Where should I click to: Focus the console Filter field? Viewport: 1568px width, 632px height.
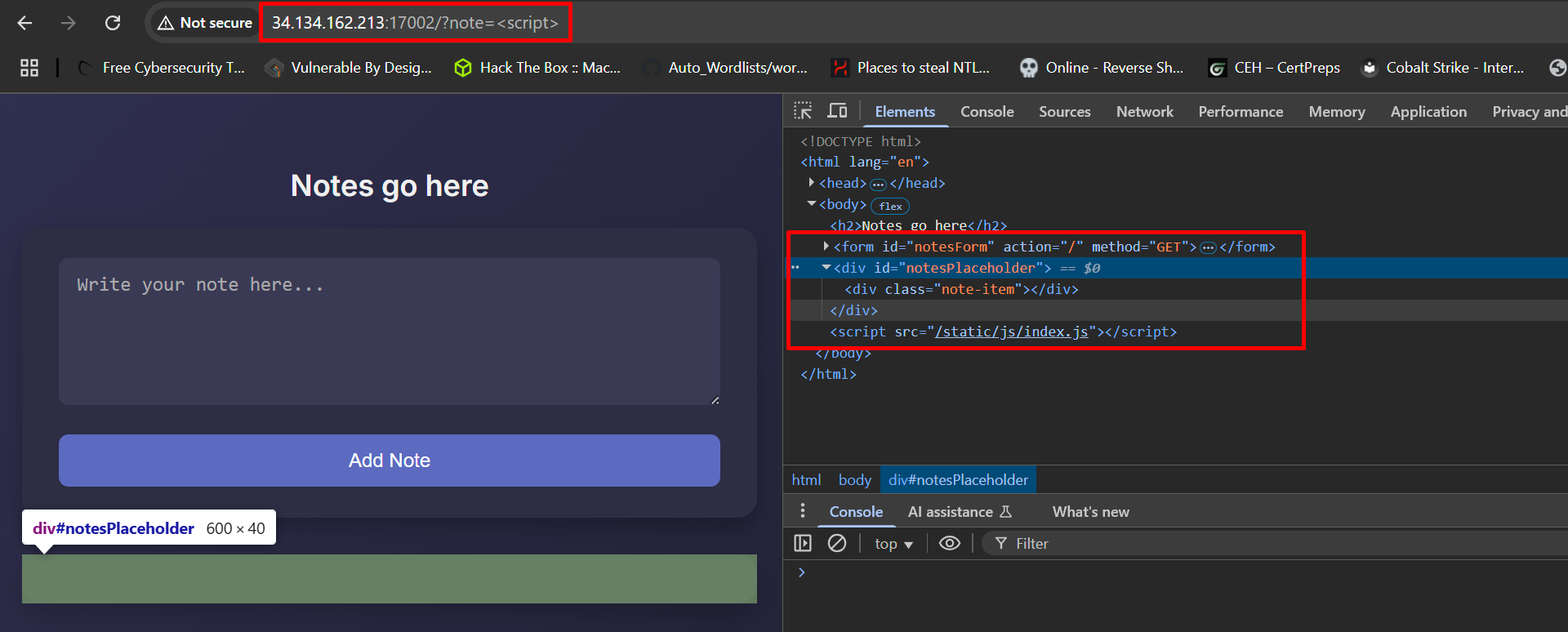click(x=1274, y=544)
